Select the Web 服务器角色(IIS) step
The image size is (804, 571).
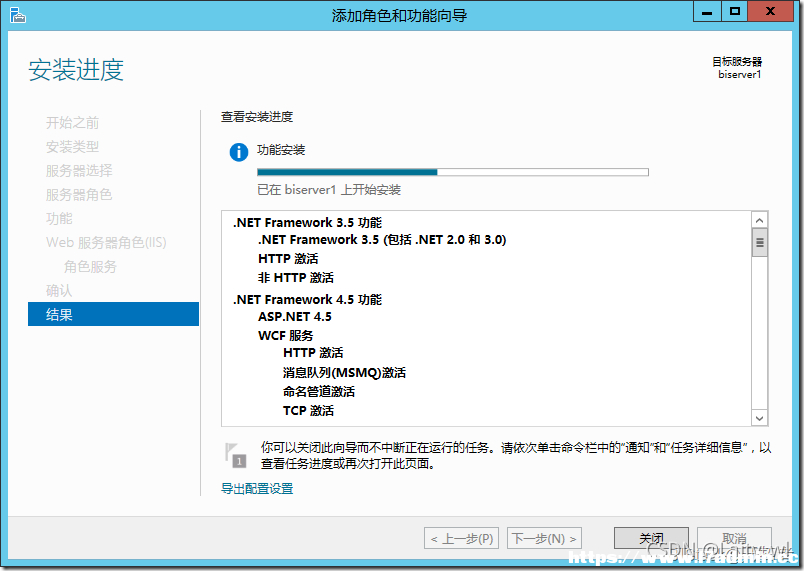click(106, 242)
